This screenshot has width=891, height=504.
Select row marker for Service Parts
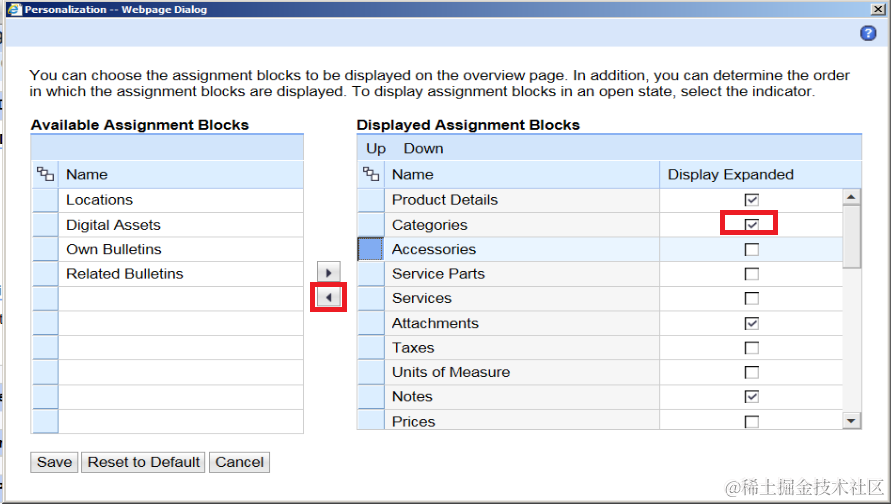(371, 273)
